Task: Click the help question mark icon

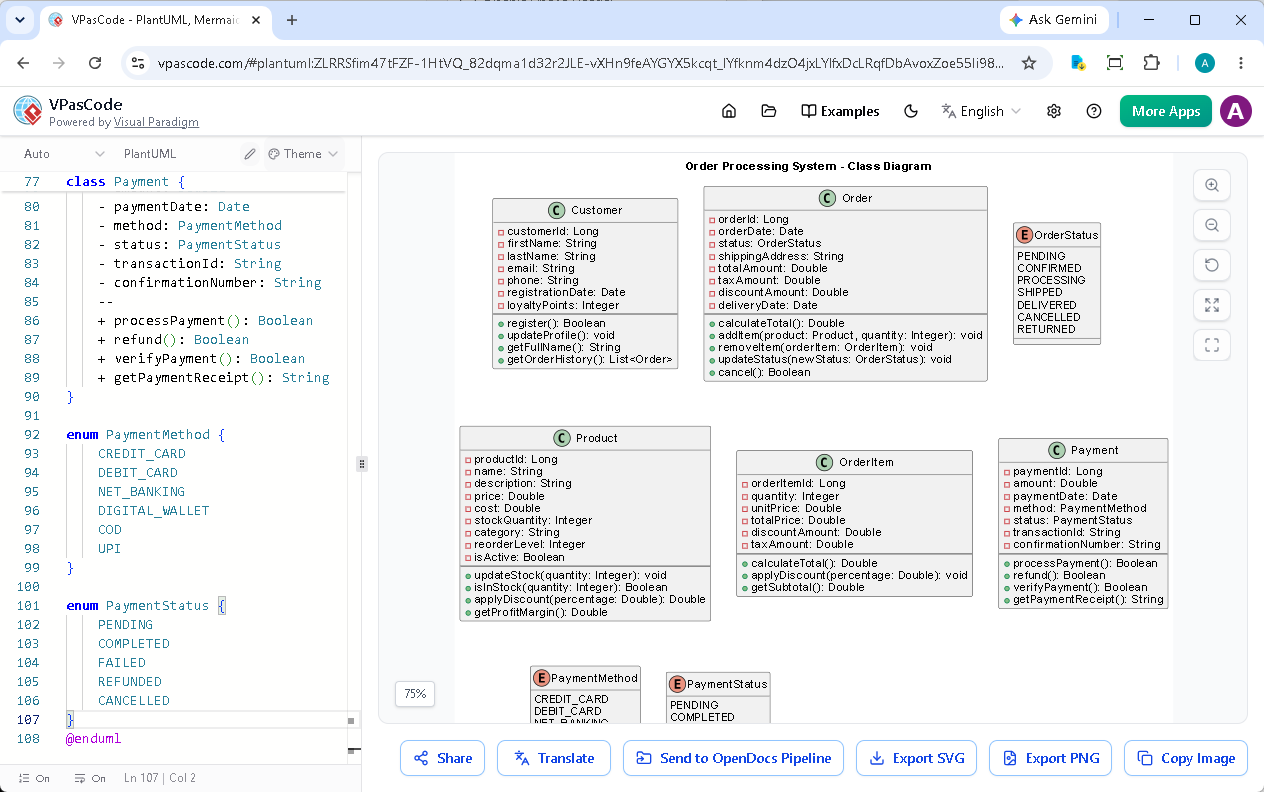Action: pyautogui.click(x=1094, y=111)
